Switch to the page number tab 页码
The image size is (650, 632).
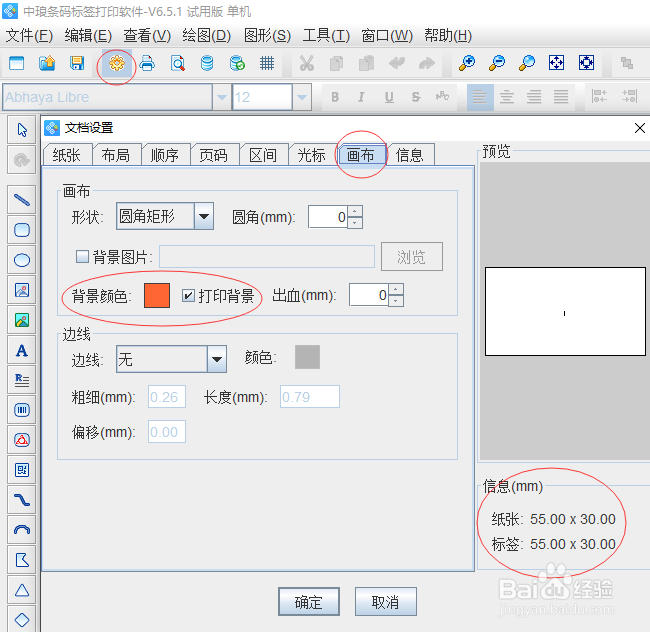click(214, 155)
